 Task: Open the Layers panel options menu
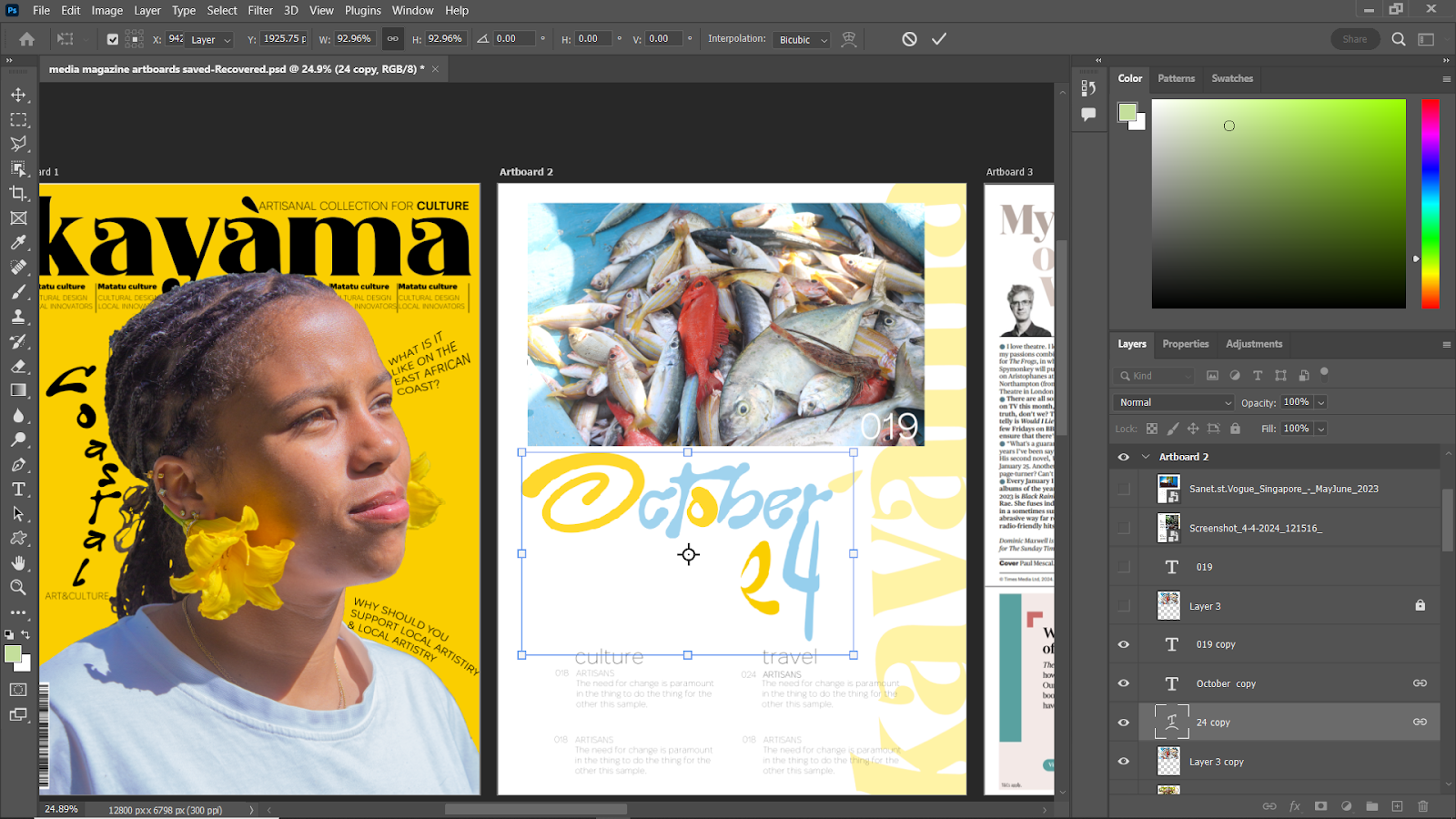(1446, 345)
